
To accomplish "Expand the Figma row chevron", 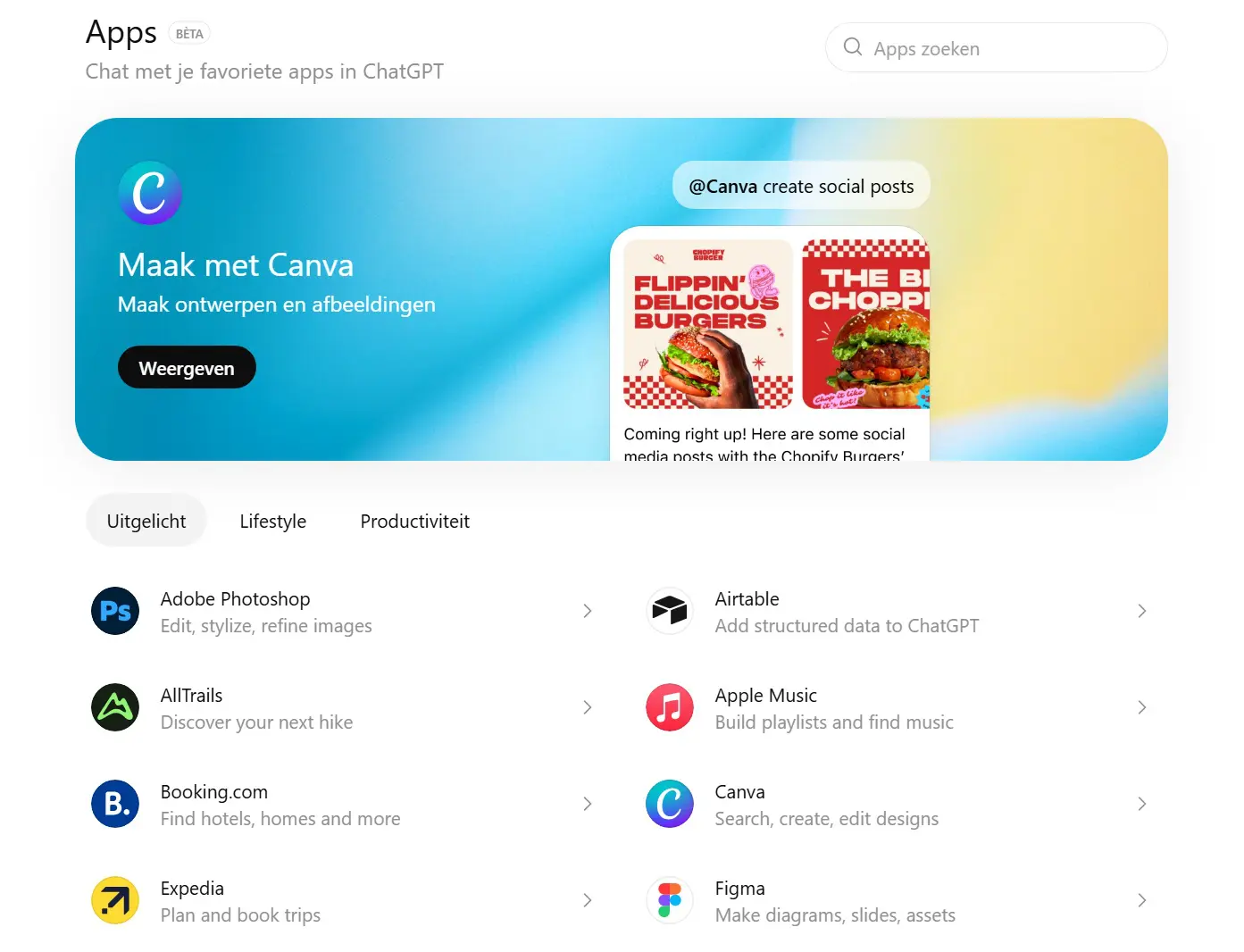I will (1142, 900).
